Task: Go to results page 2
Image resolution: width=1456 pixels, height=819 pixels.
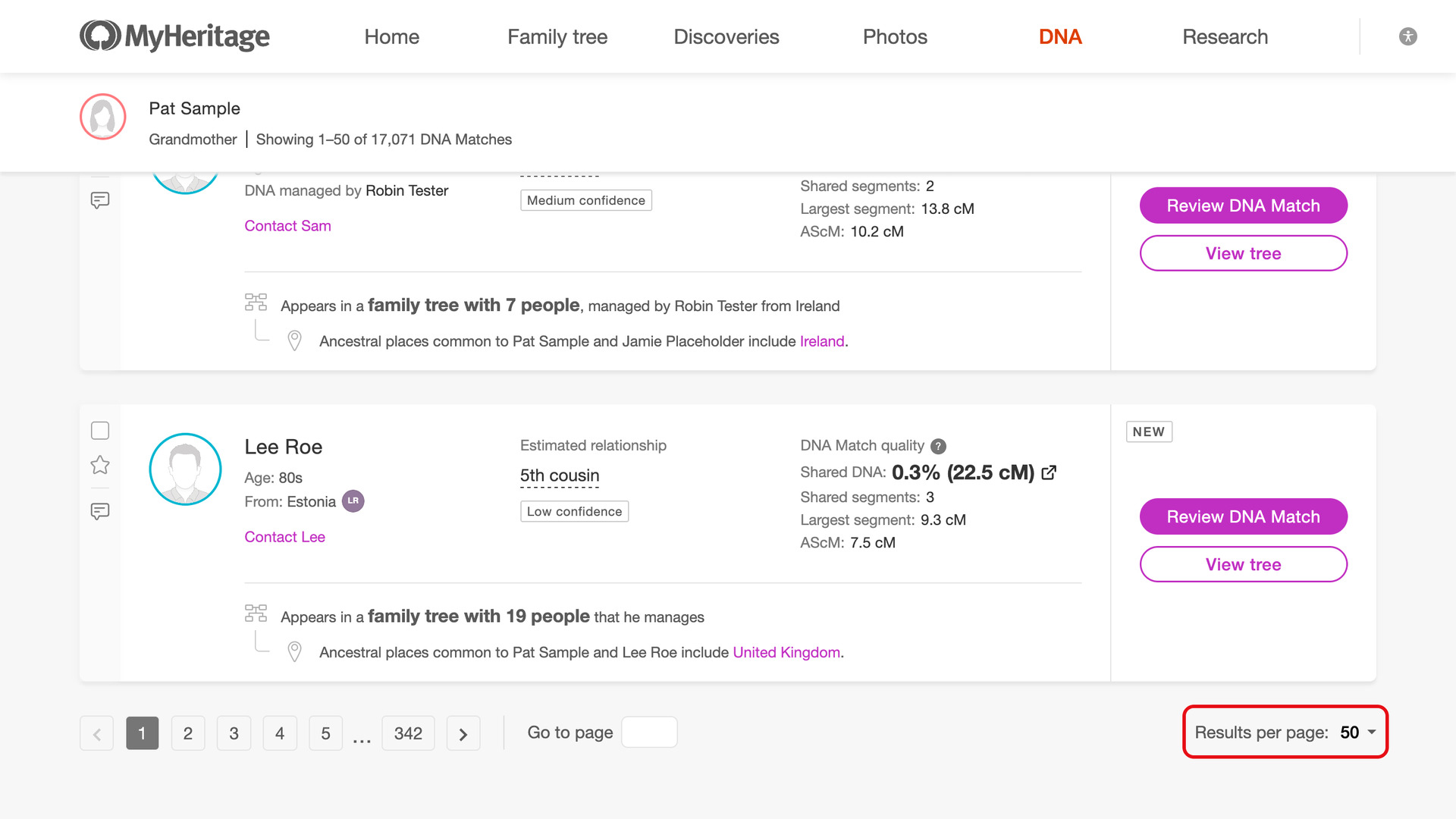Action: (x=188, y=733)
